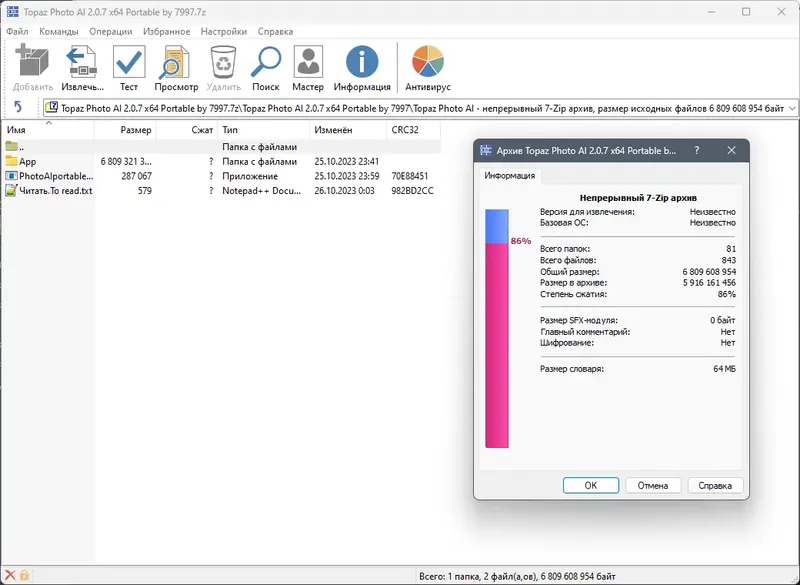Click the Добавить (Add) toolbar icon
This screenshot has width=800, height=585.
(33, 62)
